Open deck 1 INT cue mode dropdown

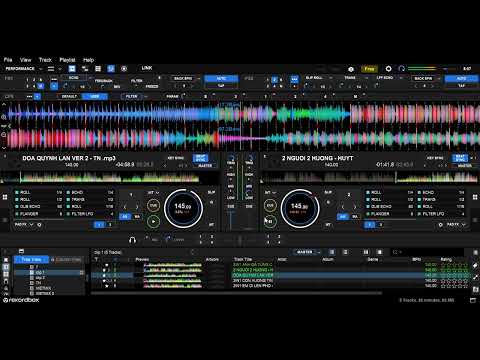[x=153, y=193]
